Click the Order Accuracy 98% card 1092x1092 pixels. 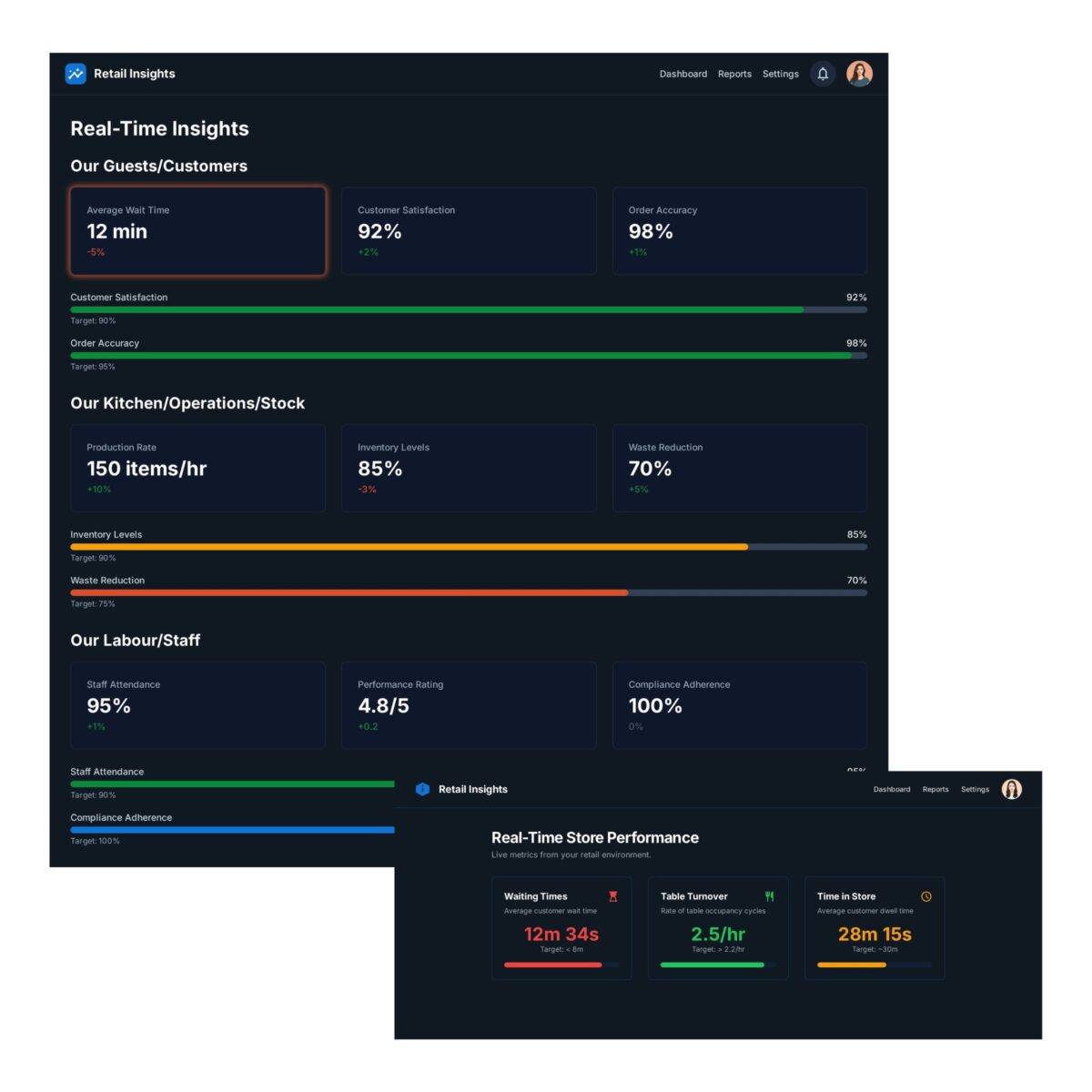pos(739,231)
